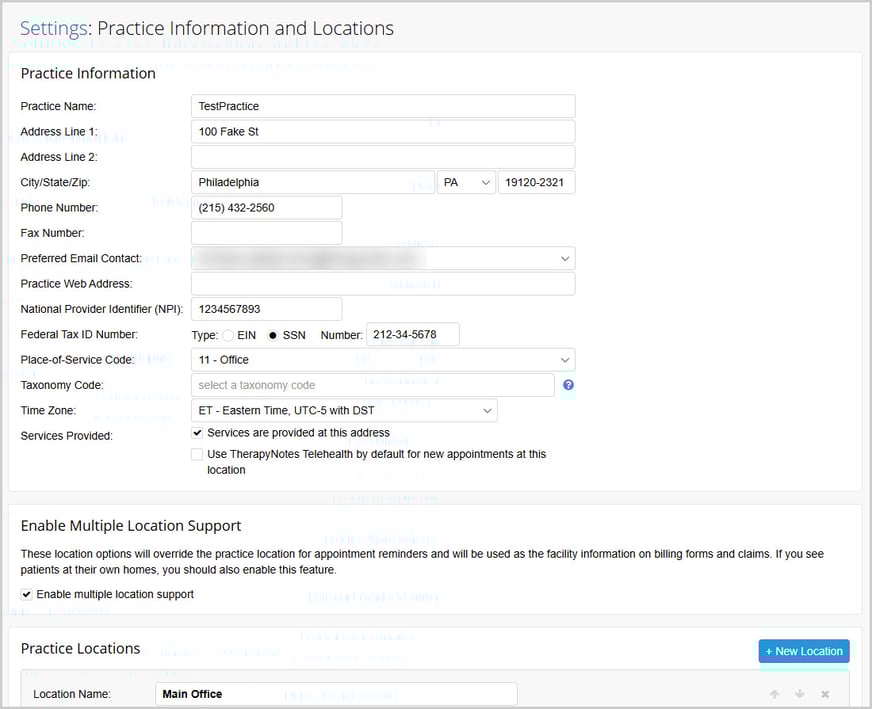Move Main Office location down with arrow
The height and width of the screenshot is (709, 872).
tap(799, 694)
